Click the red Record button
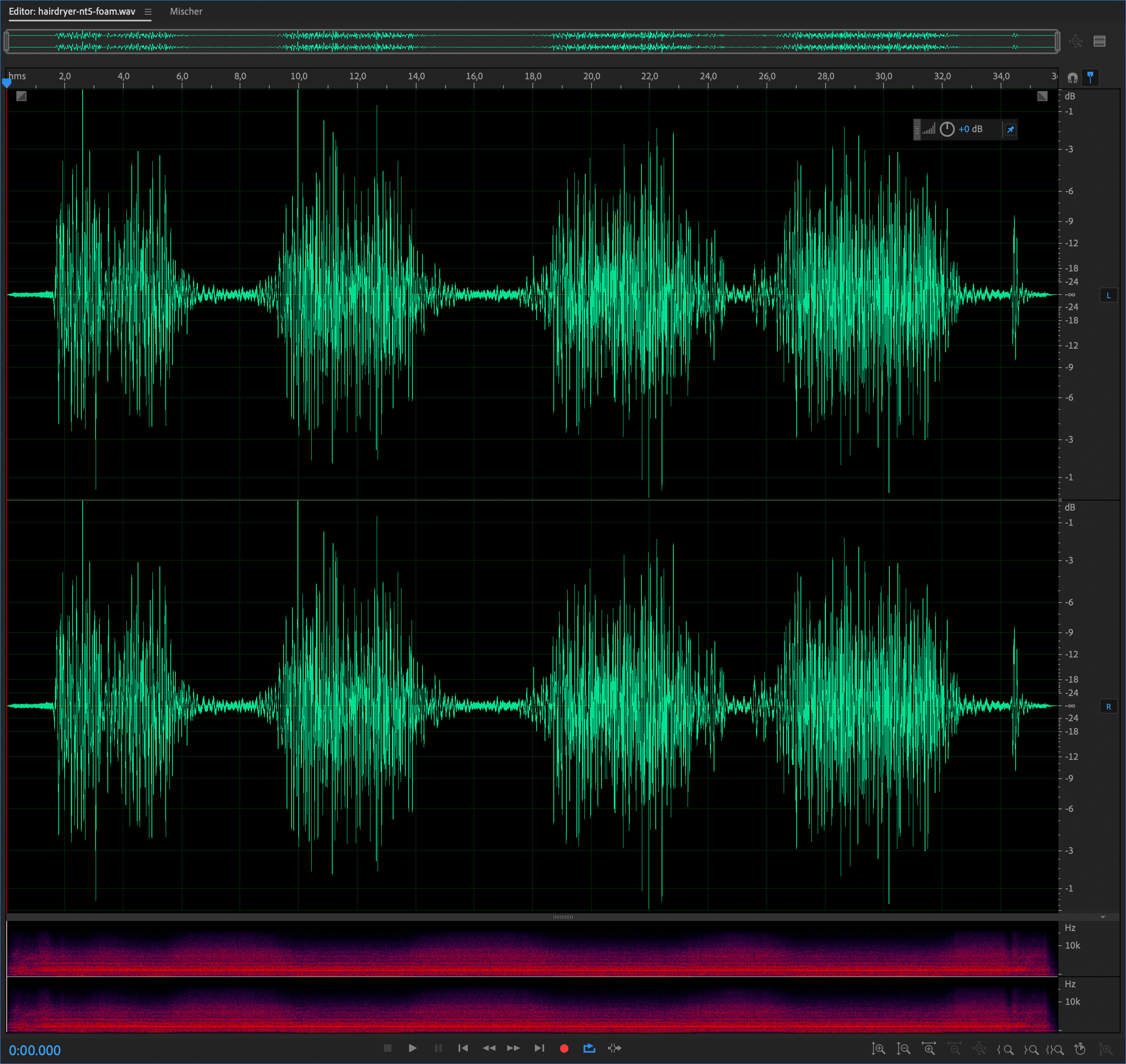Screen dimensions: 1126x1064 click(563, 1048)
